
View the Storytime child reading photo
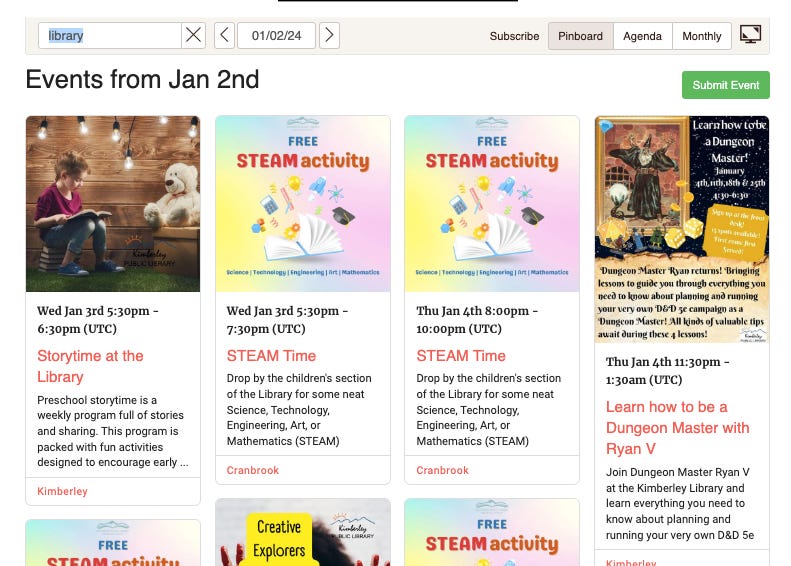pyautogui.click(x=113, y=204)
